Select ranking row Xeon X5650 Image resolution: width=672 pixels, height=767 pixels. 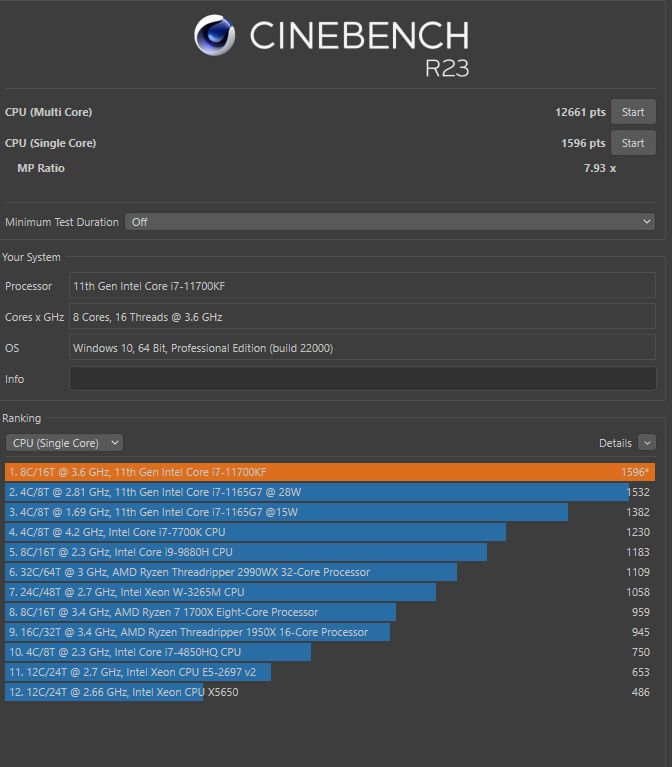pyautogui.click(x=330, y=692)
